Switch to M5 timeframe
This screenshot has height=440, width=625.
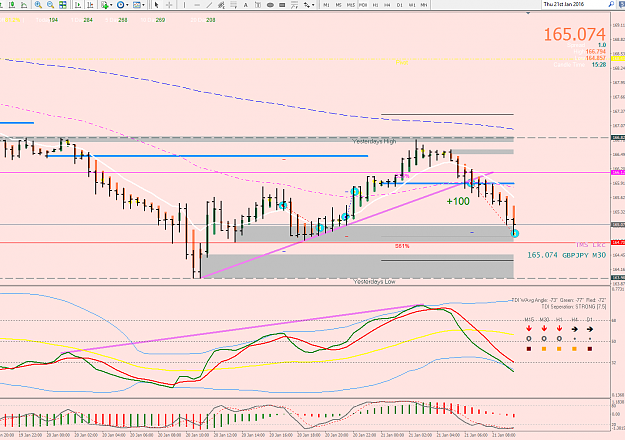pos(338,5)
